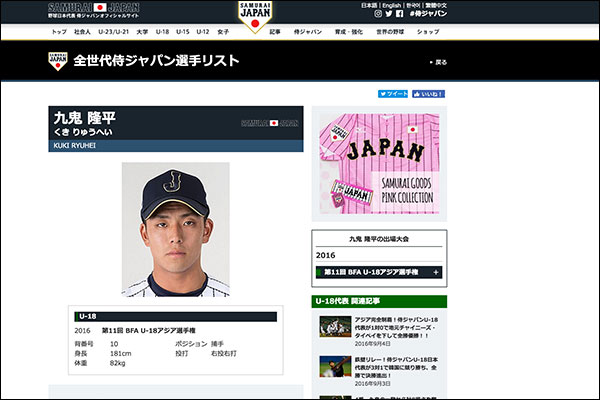Like the page with the いいね button
This screenshot has height=400, width=600.
pos(428,94)
